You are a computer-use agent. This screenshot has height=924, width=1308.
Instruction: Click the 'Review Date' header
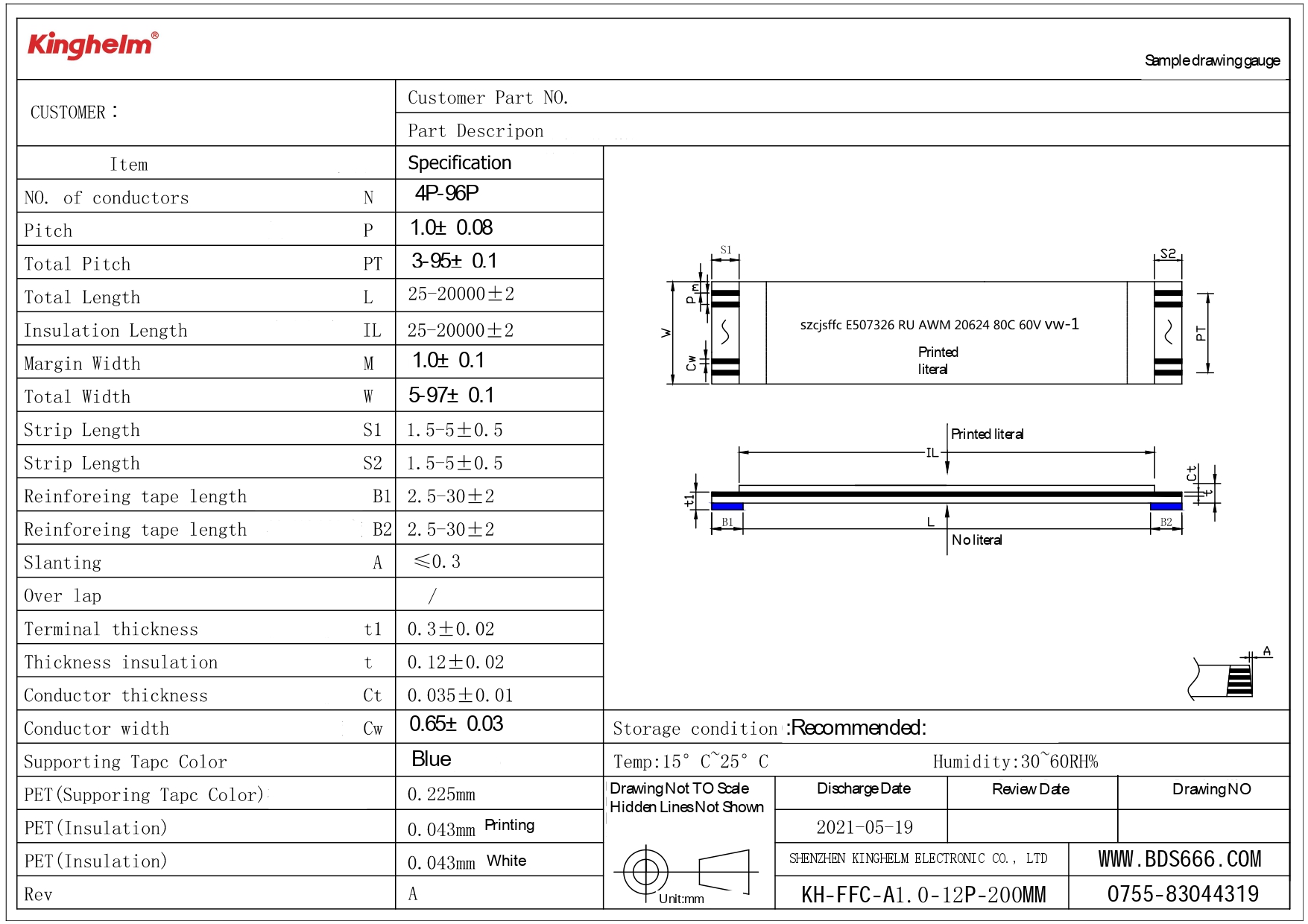tap(1031, 789)
